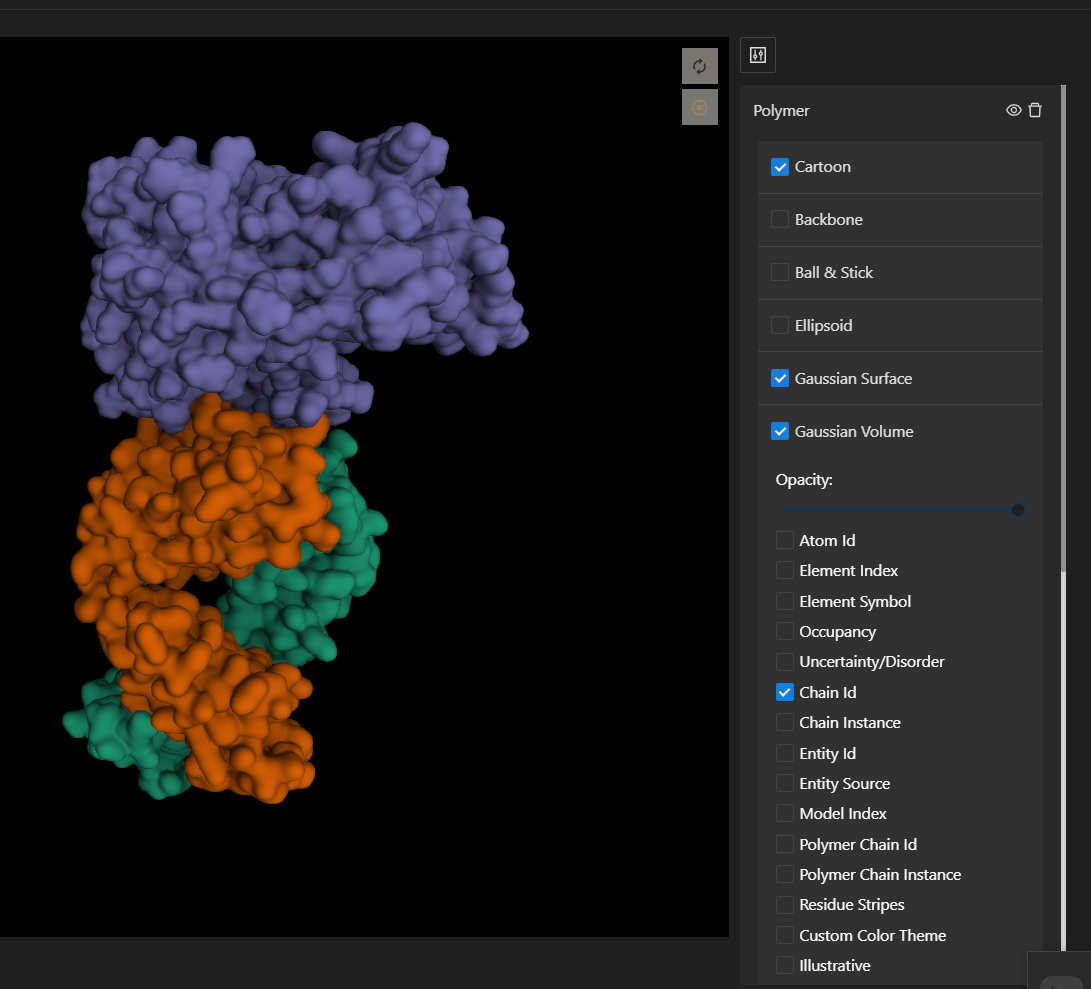1091x989 pixels.
Task: Uncheck the Chain Id color option
Action: (x=785, y=693)
